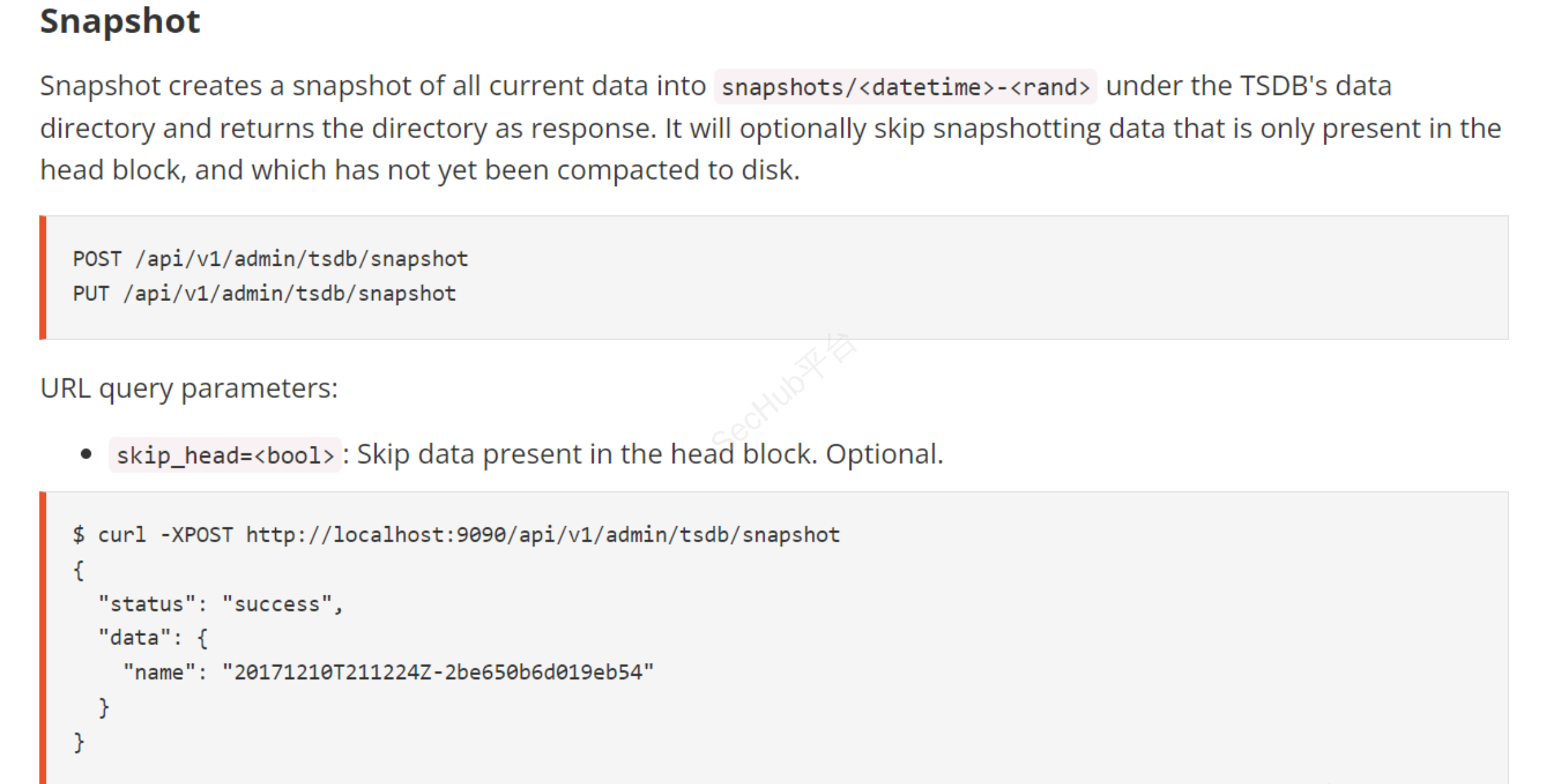The height and width of the screenshot is (784, 1565).
Task: Click the curl -XPOST command line
Action: click(455, 535)
